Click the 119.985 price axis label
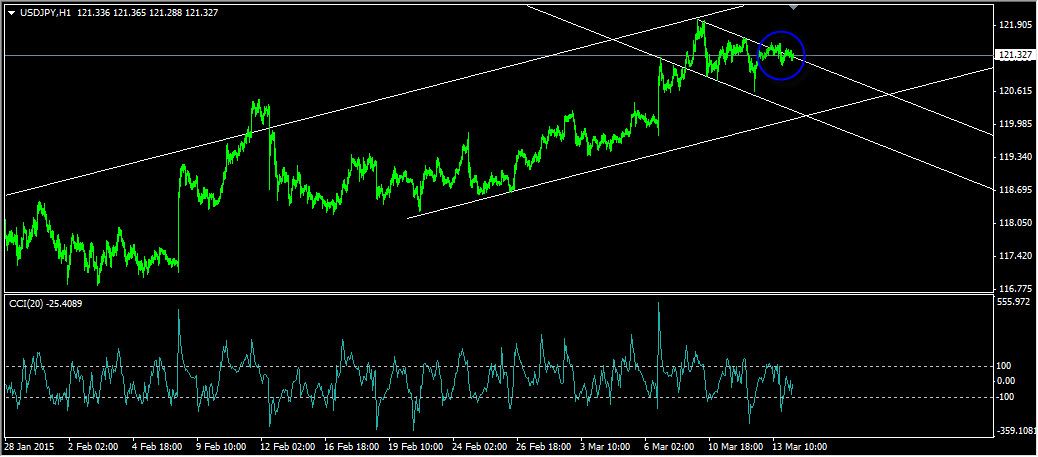The height and width of the screenshot is (457, 1038). (x=1015, y=124)
